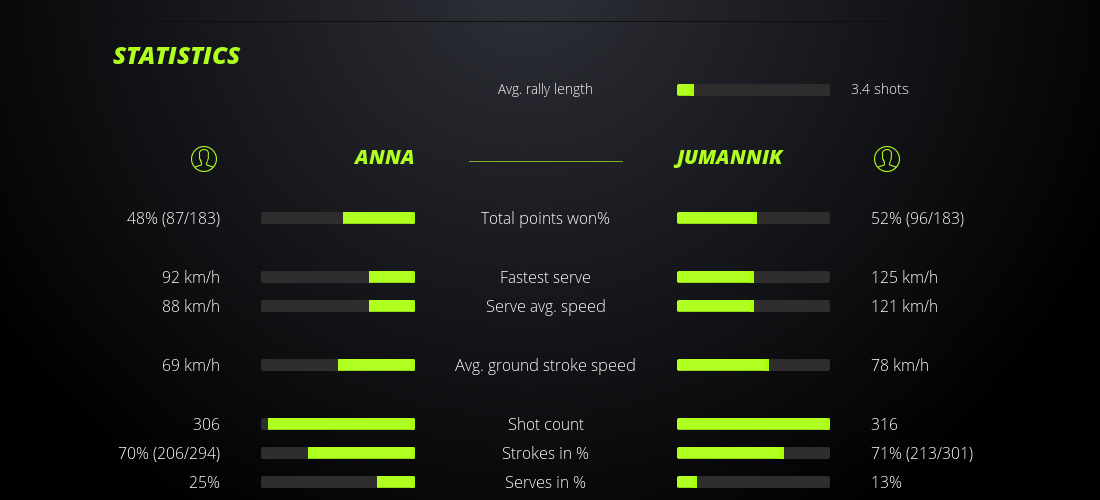Click Anna's Fastest serve bar
This screenshot has width=1100, height=500.
coord(338,277)
